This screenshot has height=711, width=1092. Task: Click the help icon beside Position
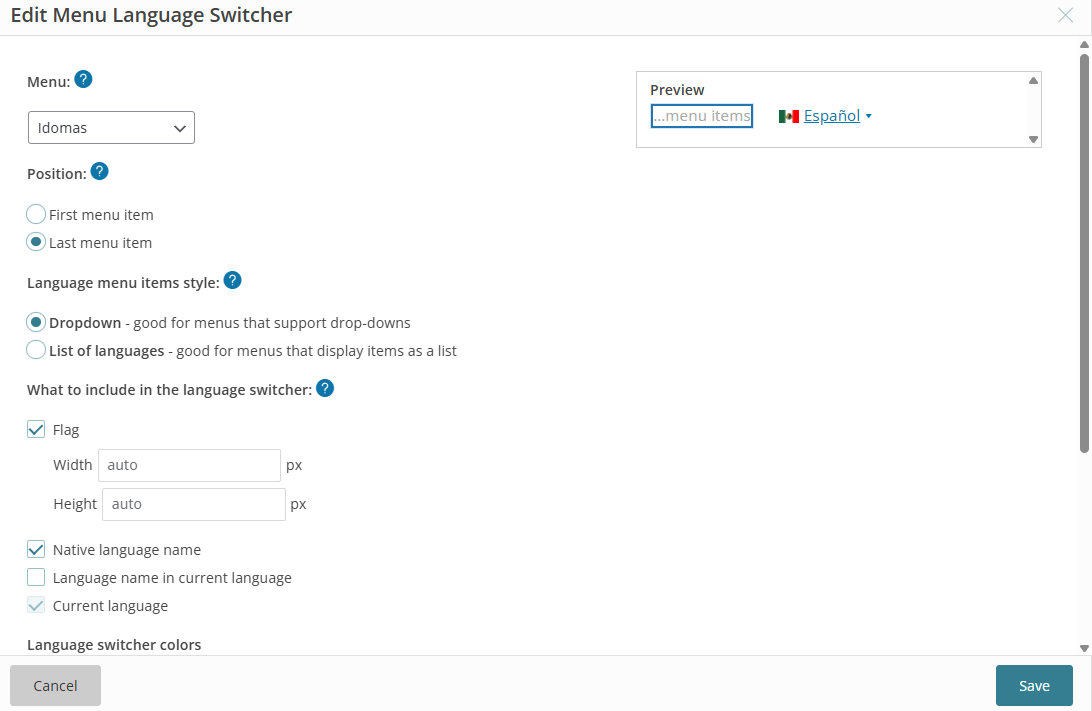tap(99, 172)
